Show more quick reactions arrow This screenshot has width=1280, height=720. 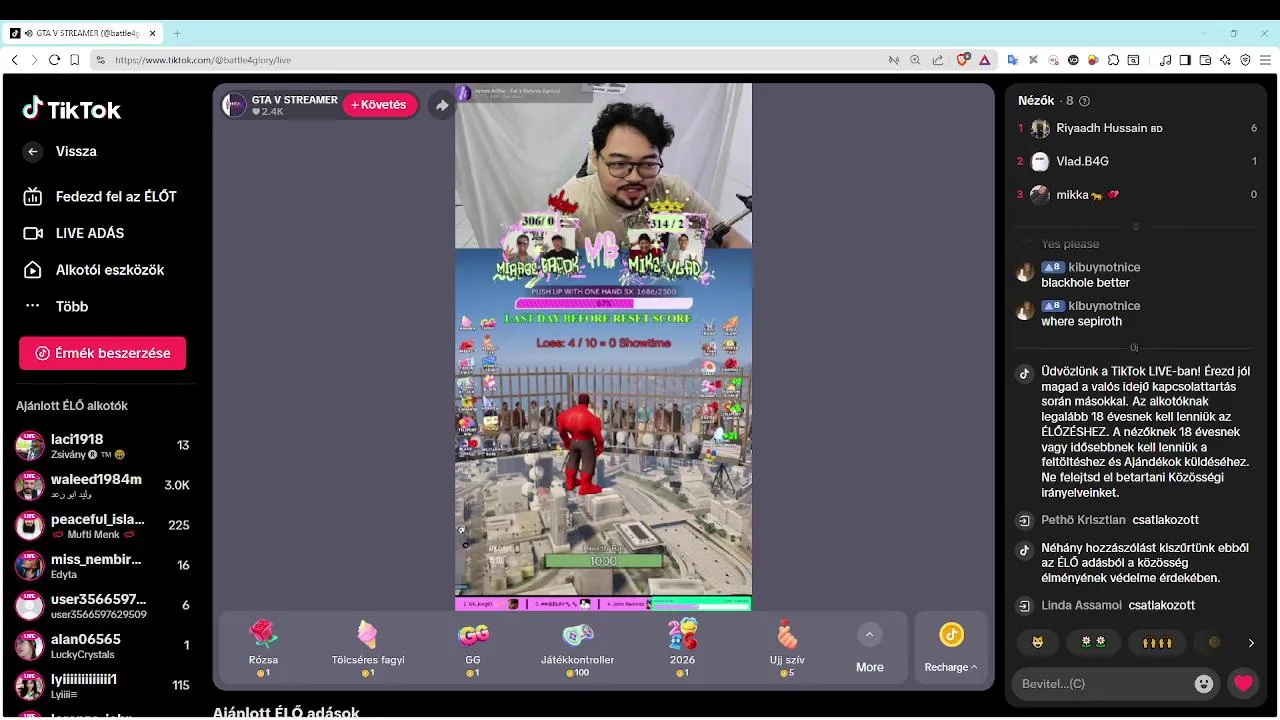1250,643
